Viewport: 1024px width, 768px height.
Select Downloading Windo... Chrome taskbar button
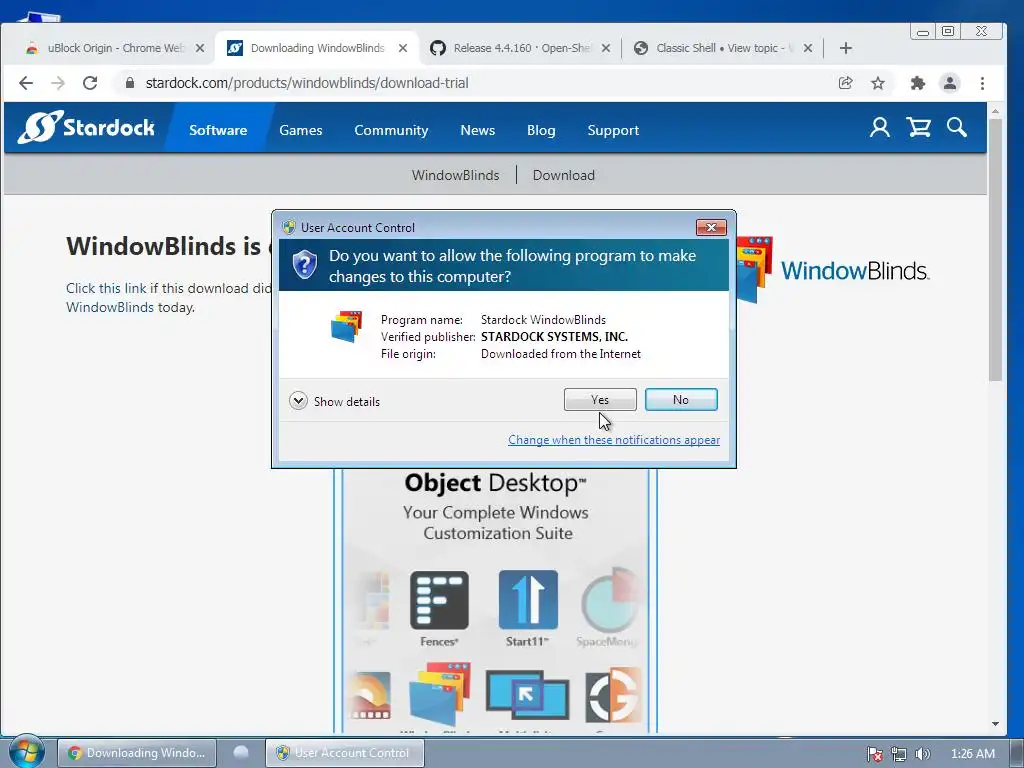click(136, 752)
